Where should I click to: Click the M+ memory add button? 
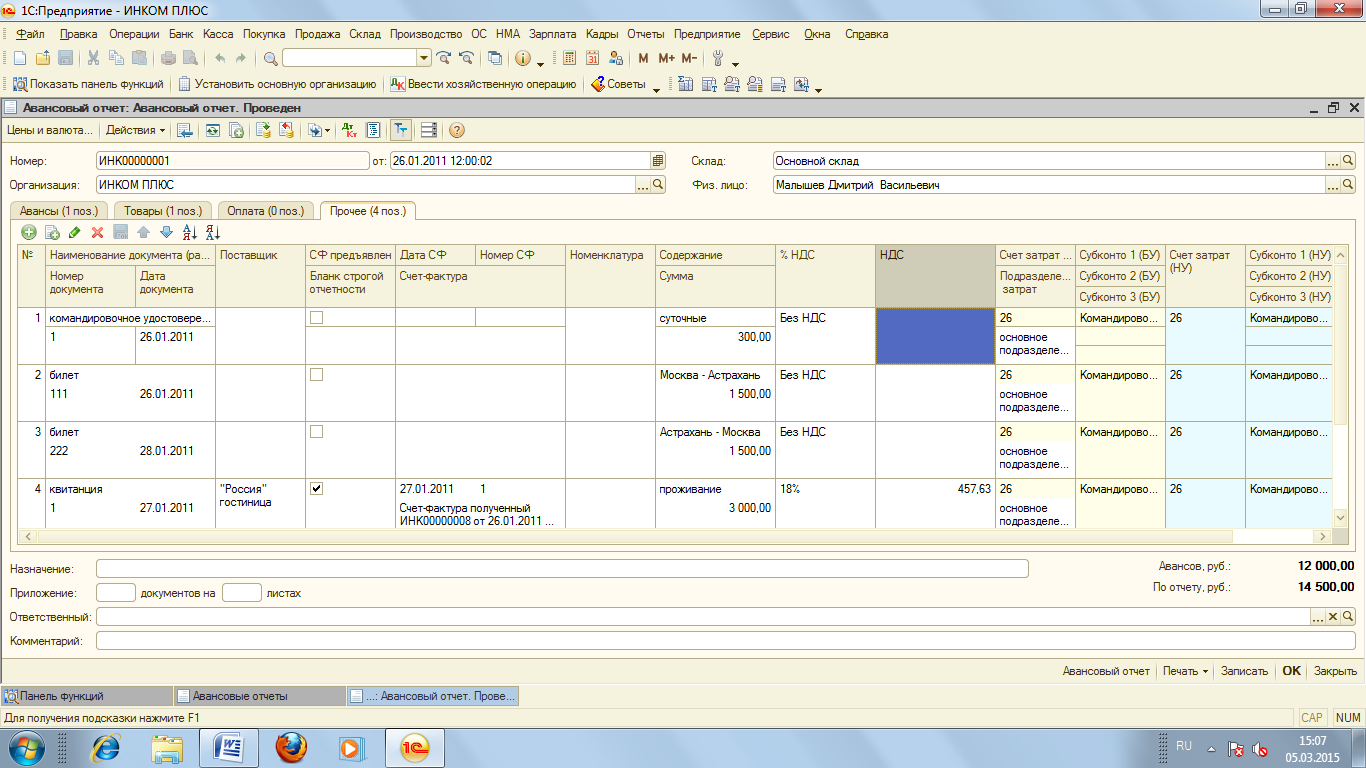pos(666,58)
